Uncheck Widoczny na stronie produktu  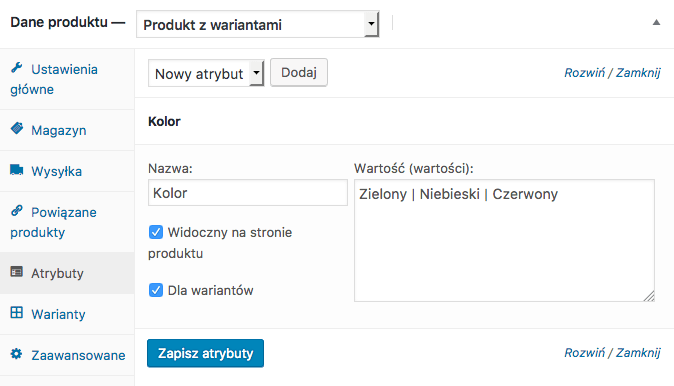156,232
